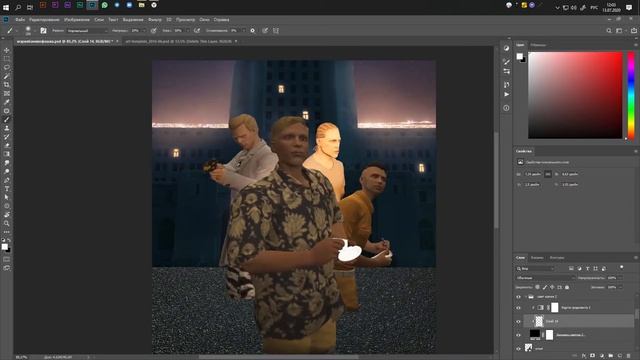Click the Quick Mask mode icon
Viewport: 640px width, 360px height.
click(7, 260)
